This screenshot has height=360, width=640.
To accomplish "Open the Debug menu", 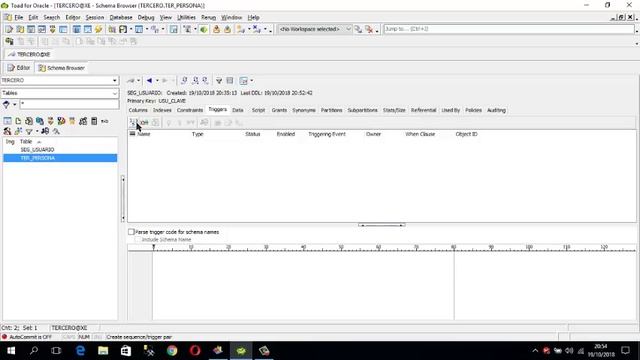I will click(146, 18).
